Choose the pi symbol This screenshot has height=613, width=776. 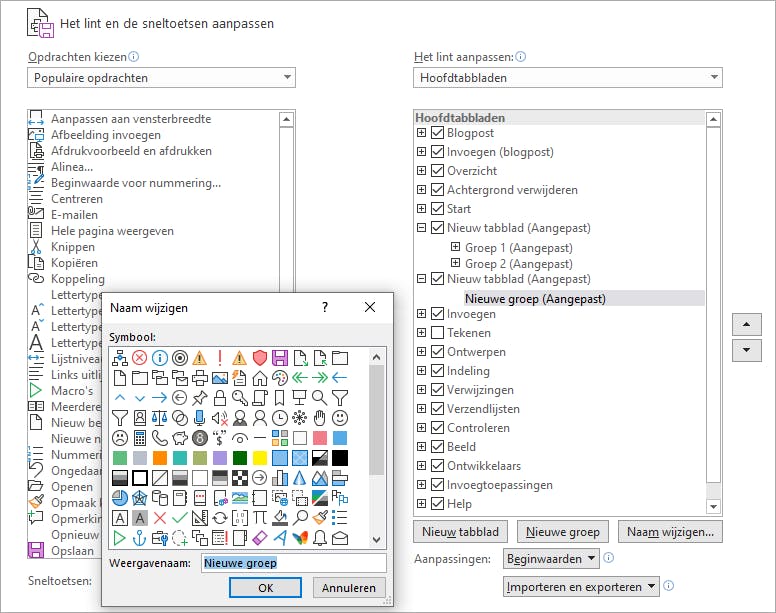[260, 518]
